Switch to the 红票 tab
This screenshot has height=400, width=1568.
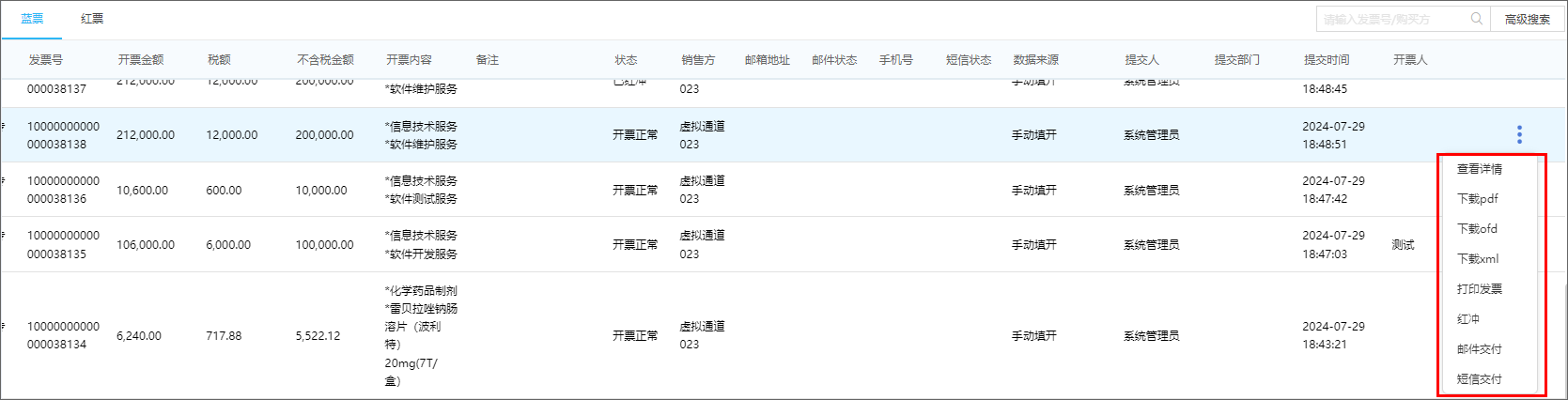[x=92, y=19]
